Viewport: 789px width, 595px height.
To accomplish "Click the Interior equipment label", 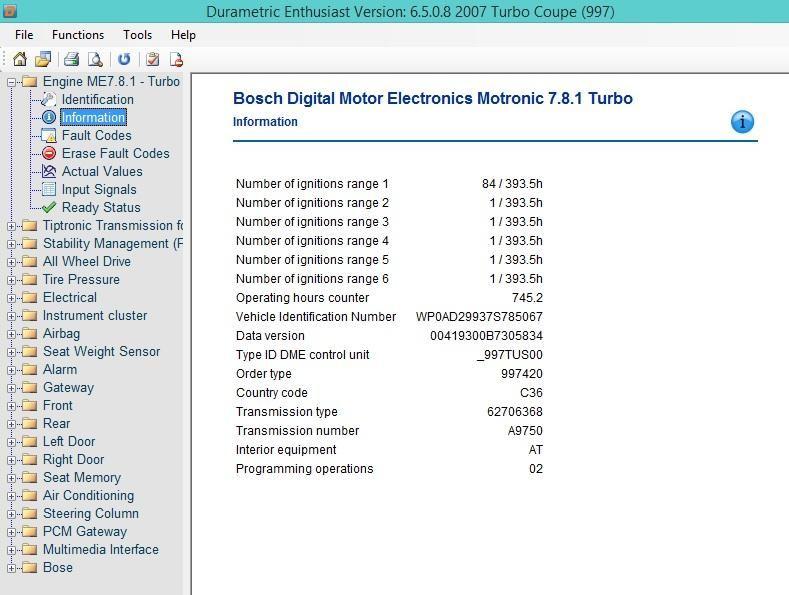I will 286,450.
